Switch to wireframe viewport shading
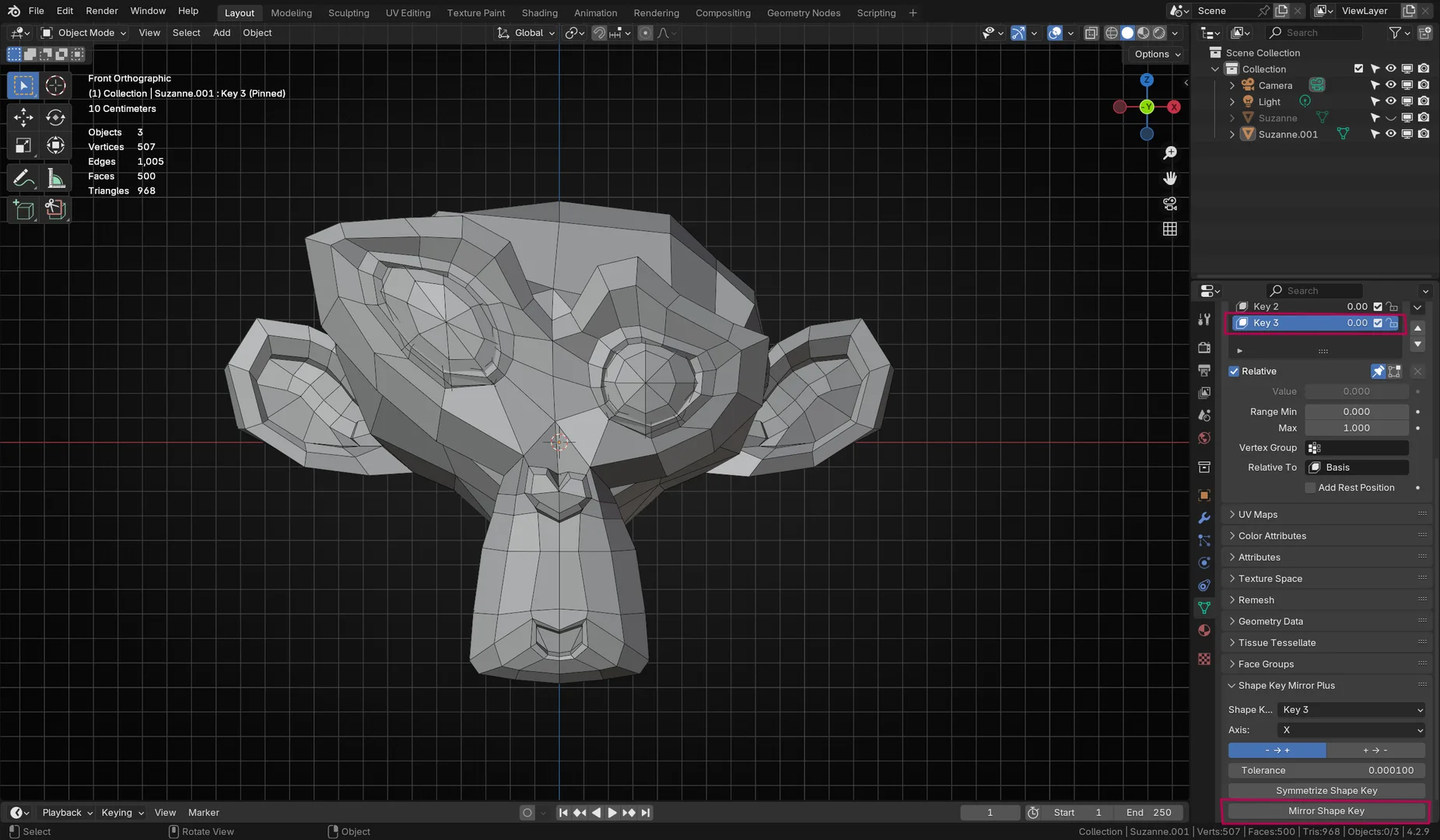This screenshot has width=1440, height=840. point(1112,33)
